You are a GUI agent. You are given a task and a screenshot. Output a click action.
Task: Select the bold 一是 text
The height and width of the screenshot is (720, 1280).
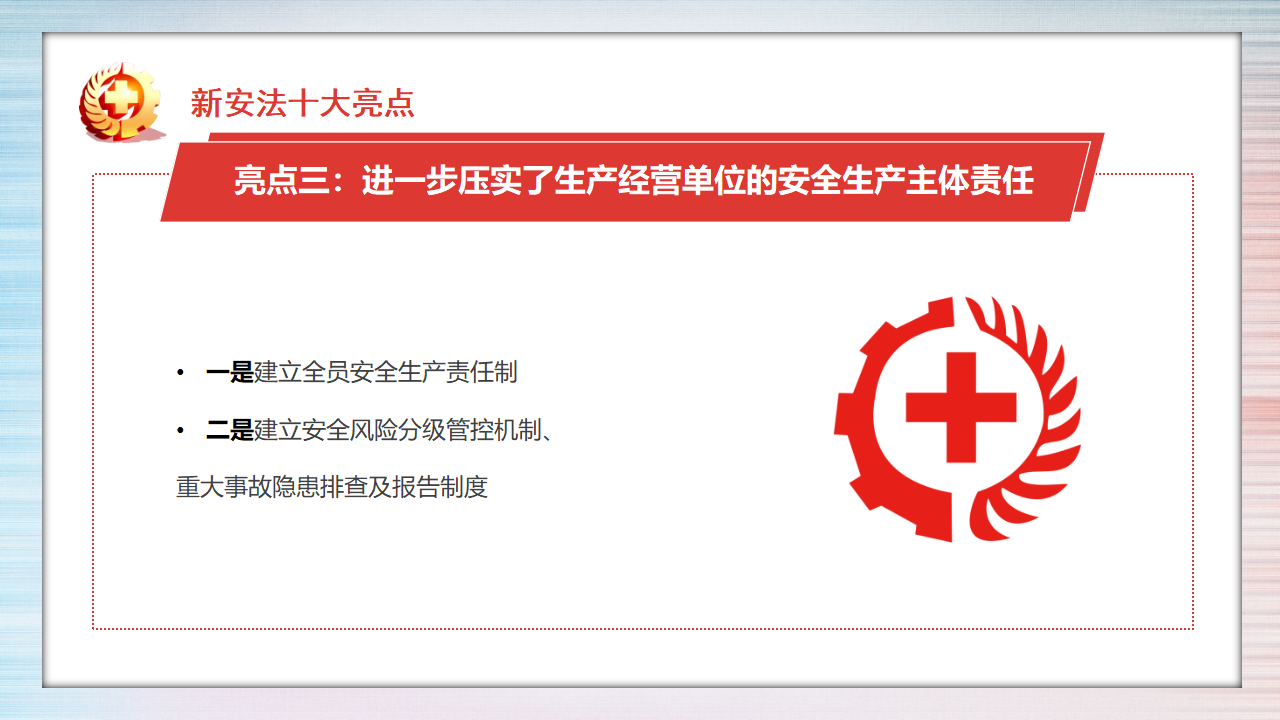point(230,373)
